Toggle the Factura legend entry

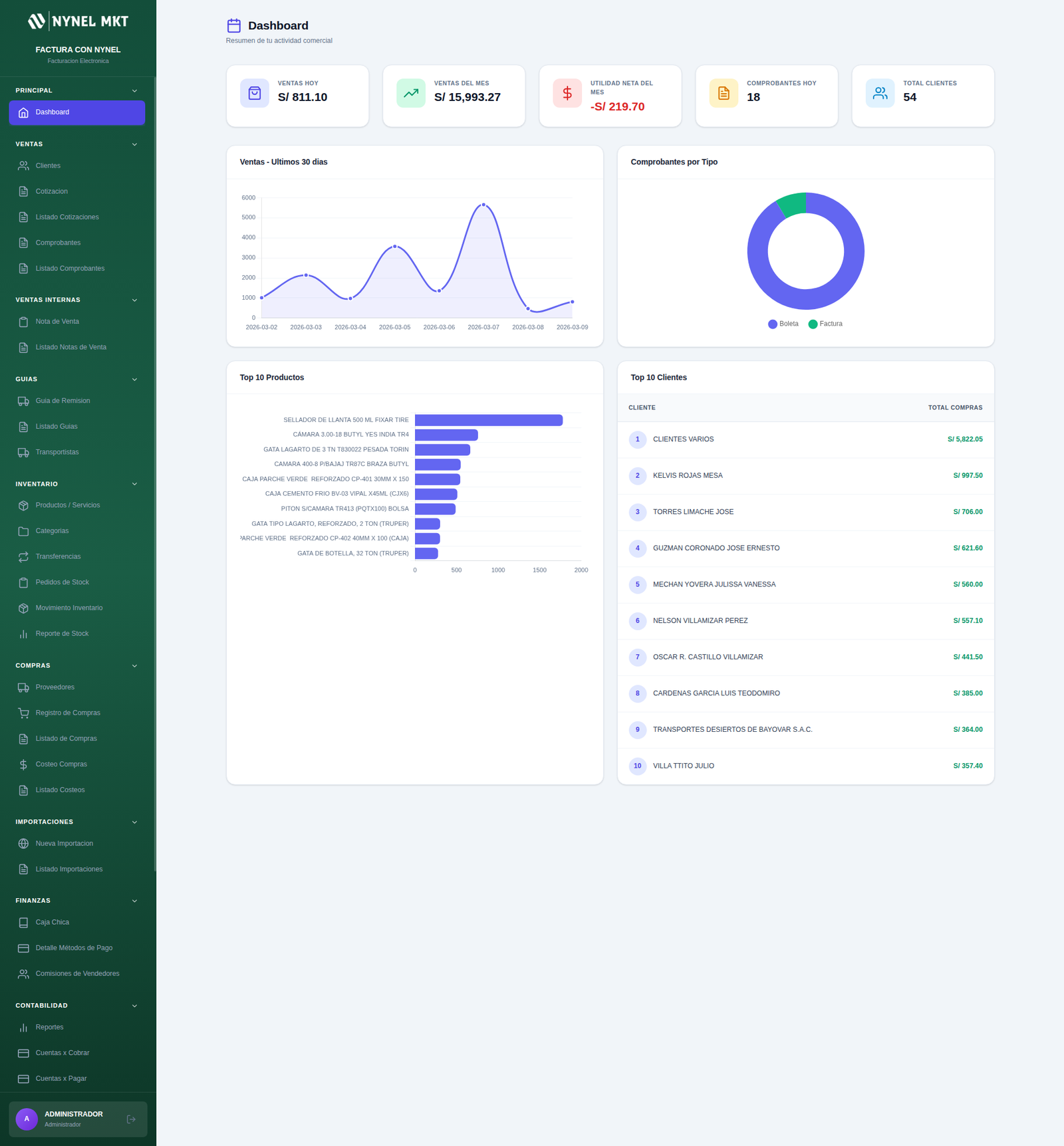827,324
